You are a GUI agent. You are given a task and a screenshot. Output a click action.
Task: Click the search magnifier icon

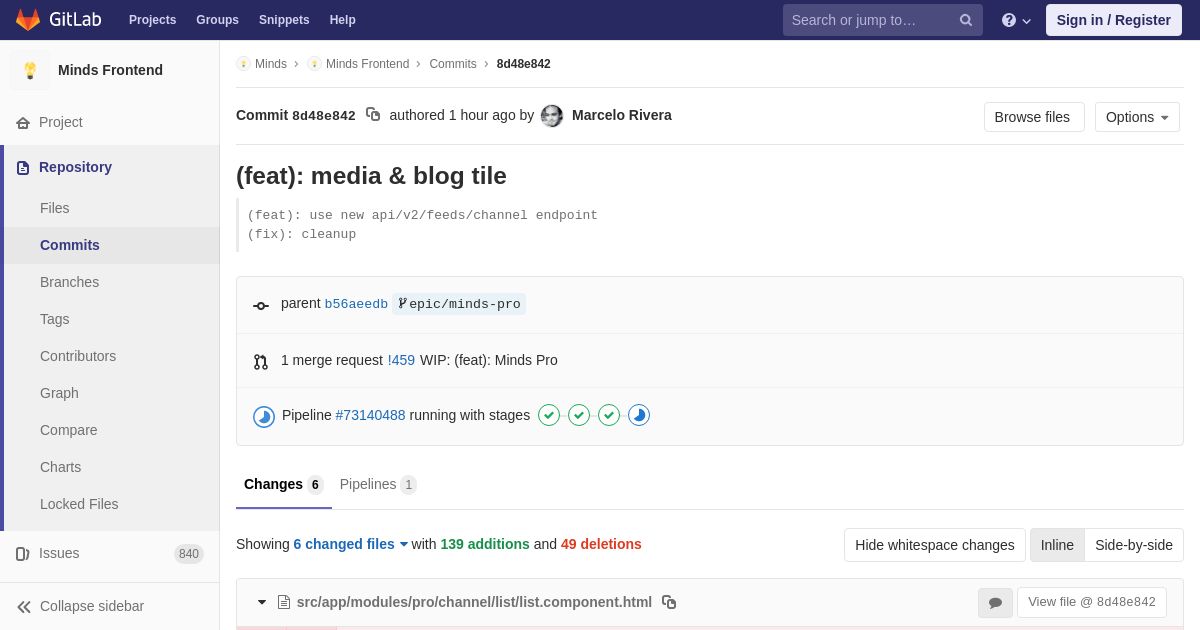(x=966, y=20)
